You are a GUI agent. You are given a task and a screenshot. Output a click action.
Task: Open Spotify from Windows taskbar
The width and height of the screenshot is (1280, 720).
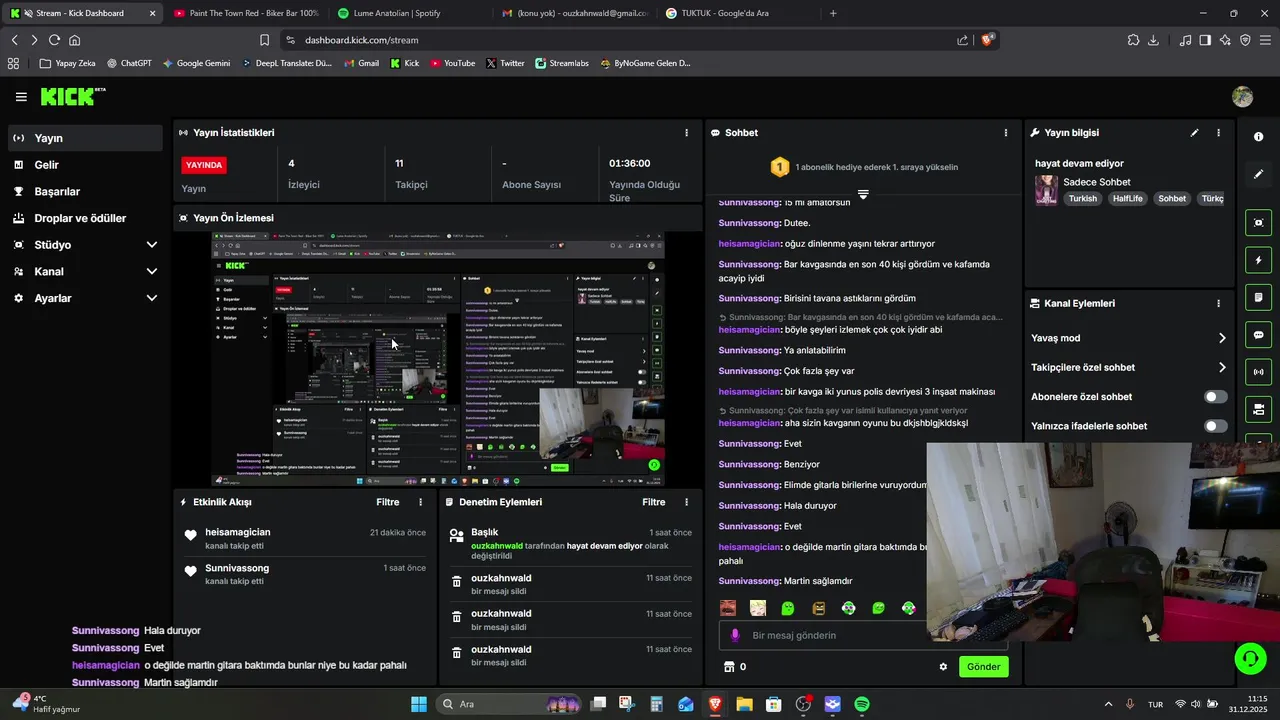862,704
